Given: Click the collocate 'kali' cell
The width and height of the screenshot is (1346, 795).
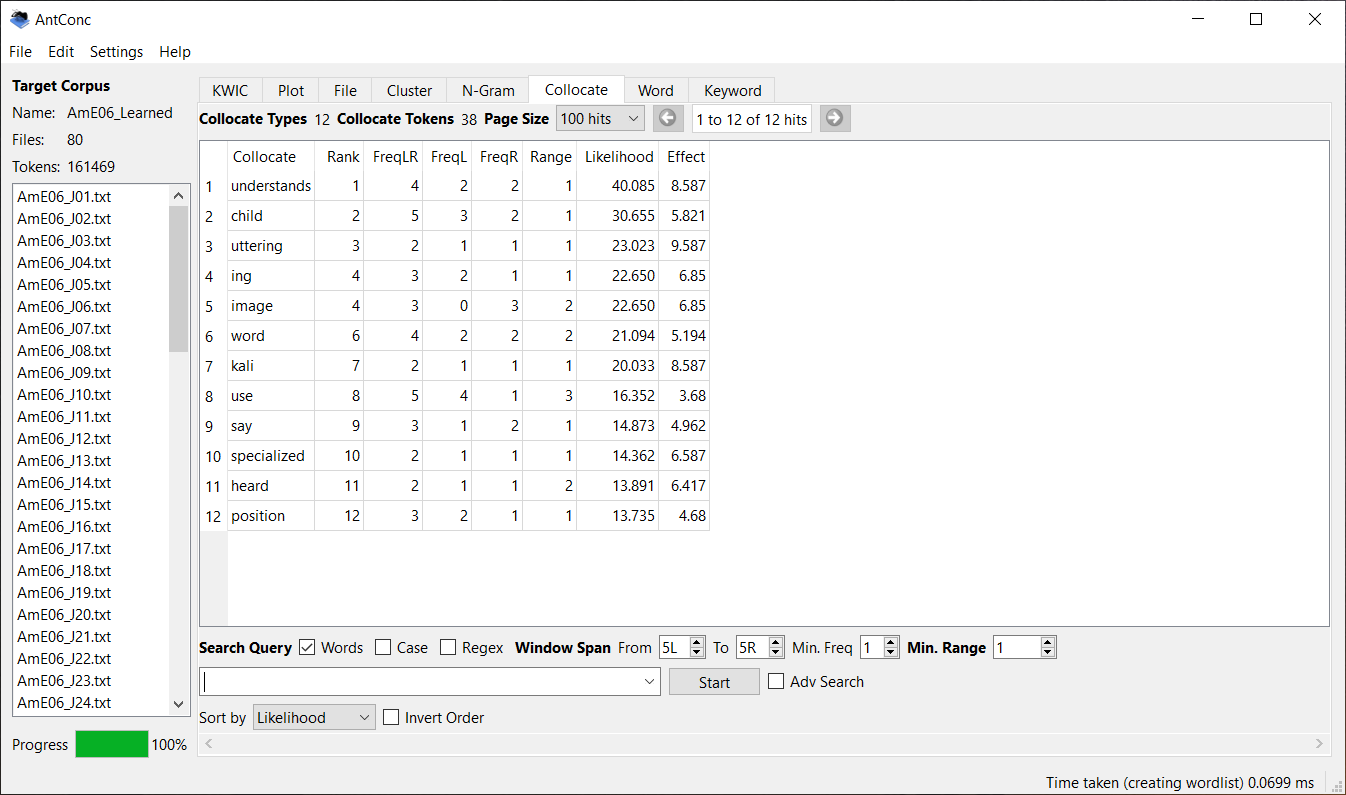Looking at the screenshot, I should click(271, 366).
